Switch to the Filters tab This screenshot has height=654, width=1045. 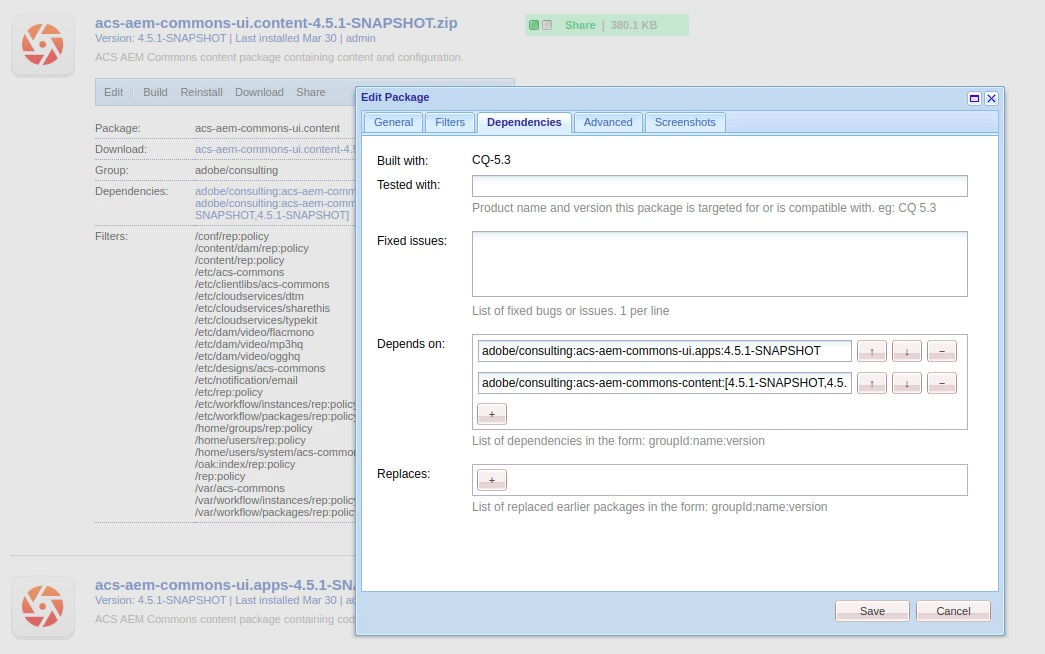pos(450,122)
